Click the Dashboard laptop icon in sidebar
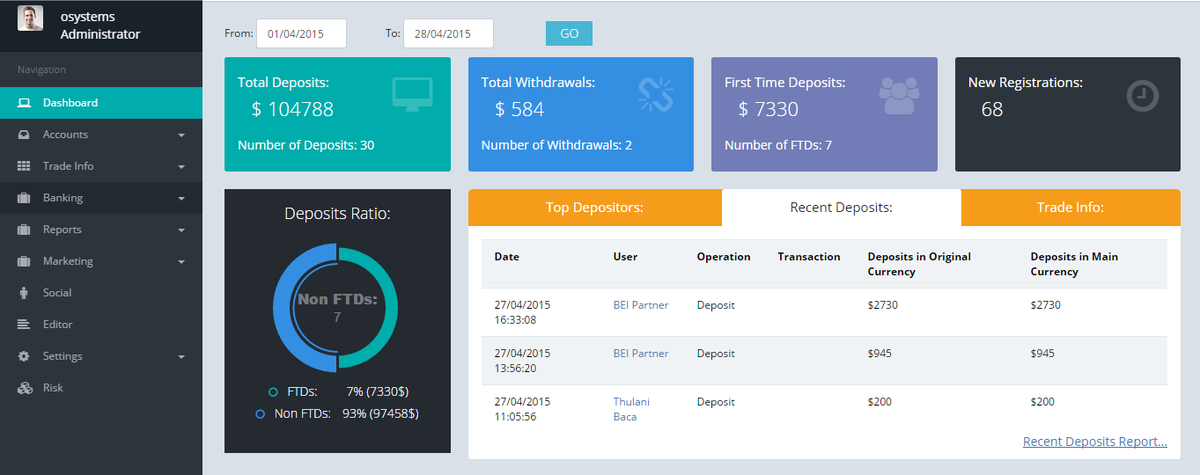Image resolution: width=1200 pixels, height=475 pixels. click(x=24, y=103)
